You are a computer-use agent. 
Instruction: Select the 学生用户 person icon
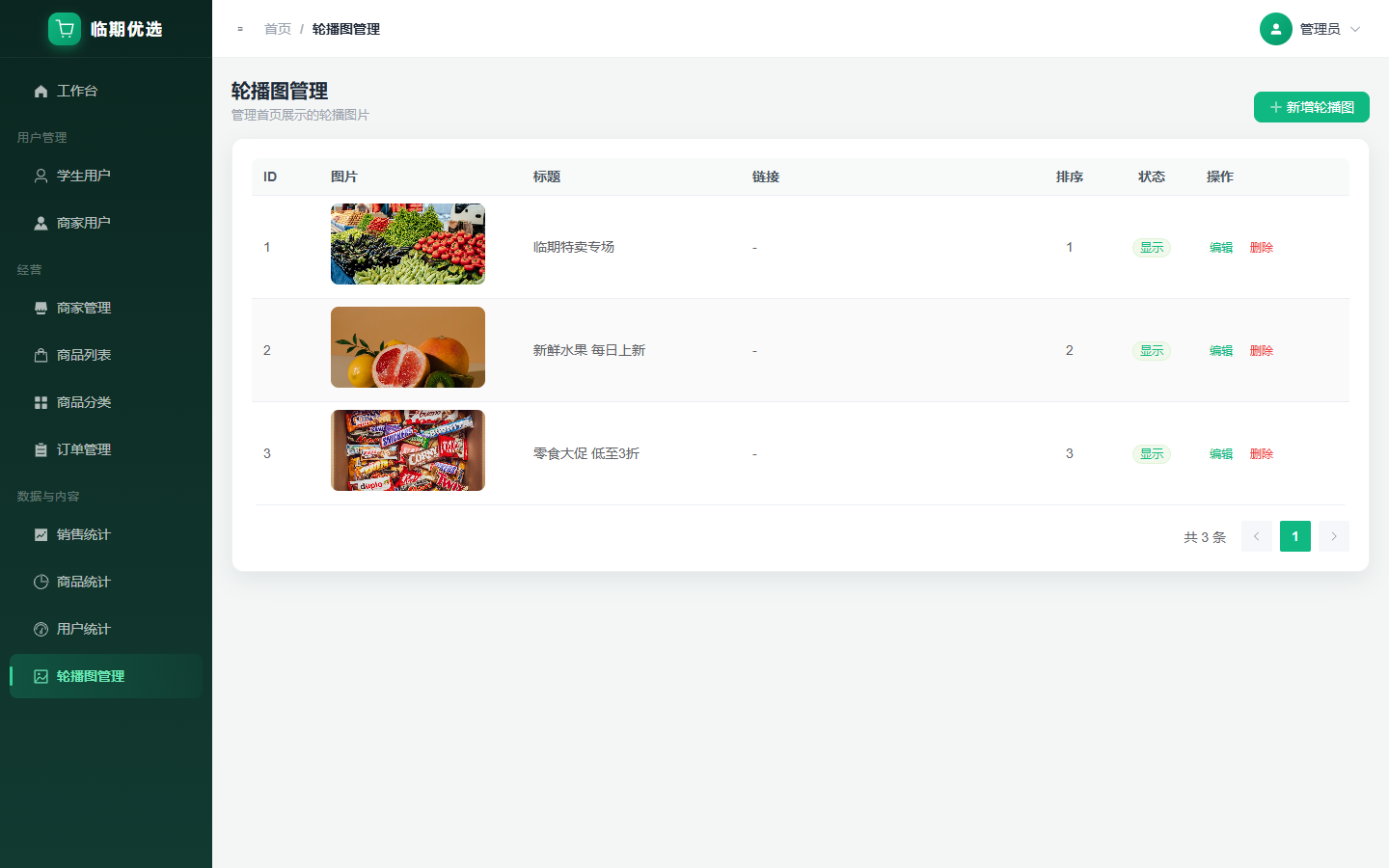pyautogui.click(x=41, y=176)
